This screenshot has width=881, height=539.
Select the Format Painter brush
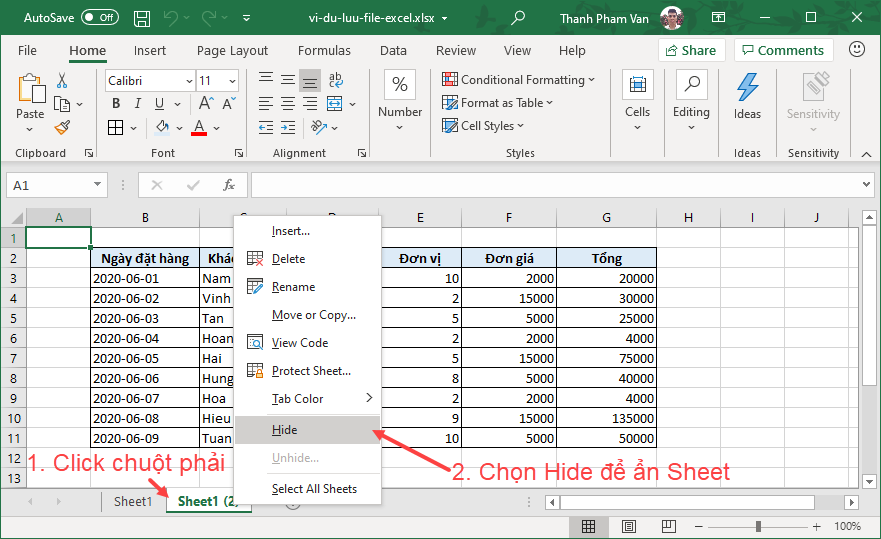click(x=62, y=128)
